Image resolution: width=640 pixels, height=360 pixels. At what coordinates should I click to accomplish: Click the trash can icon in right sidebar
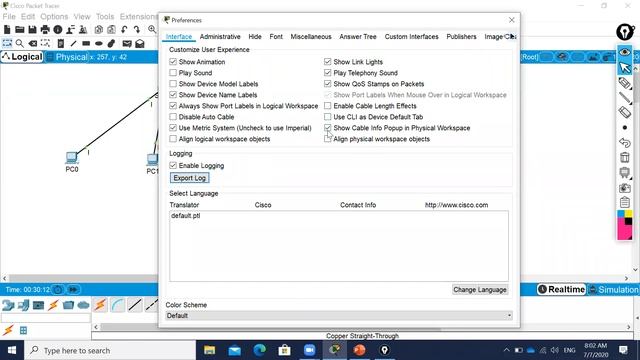point(624,158)
